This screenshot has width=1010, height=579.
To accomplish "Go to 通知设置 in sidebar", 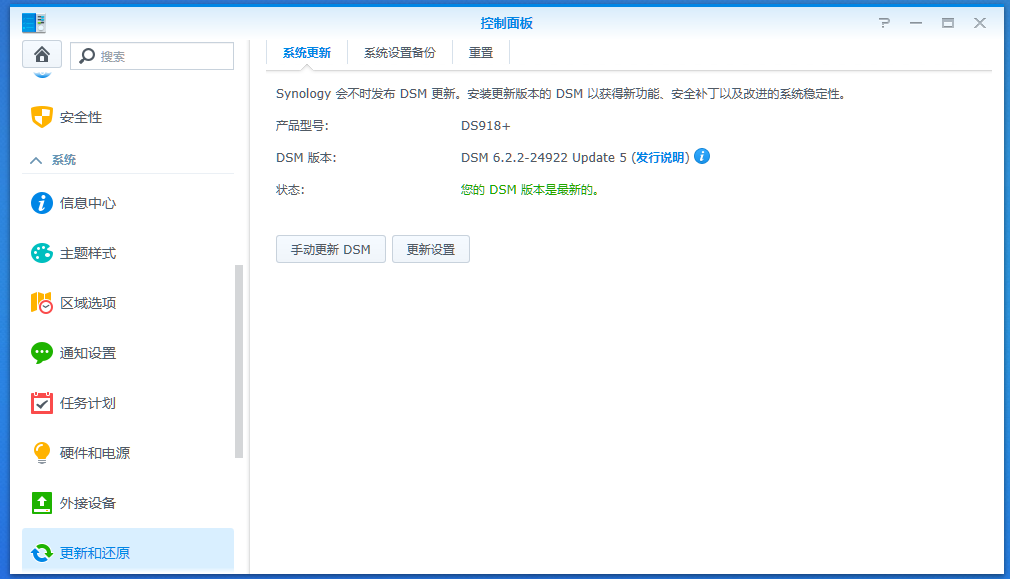I will (128, 353).
